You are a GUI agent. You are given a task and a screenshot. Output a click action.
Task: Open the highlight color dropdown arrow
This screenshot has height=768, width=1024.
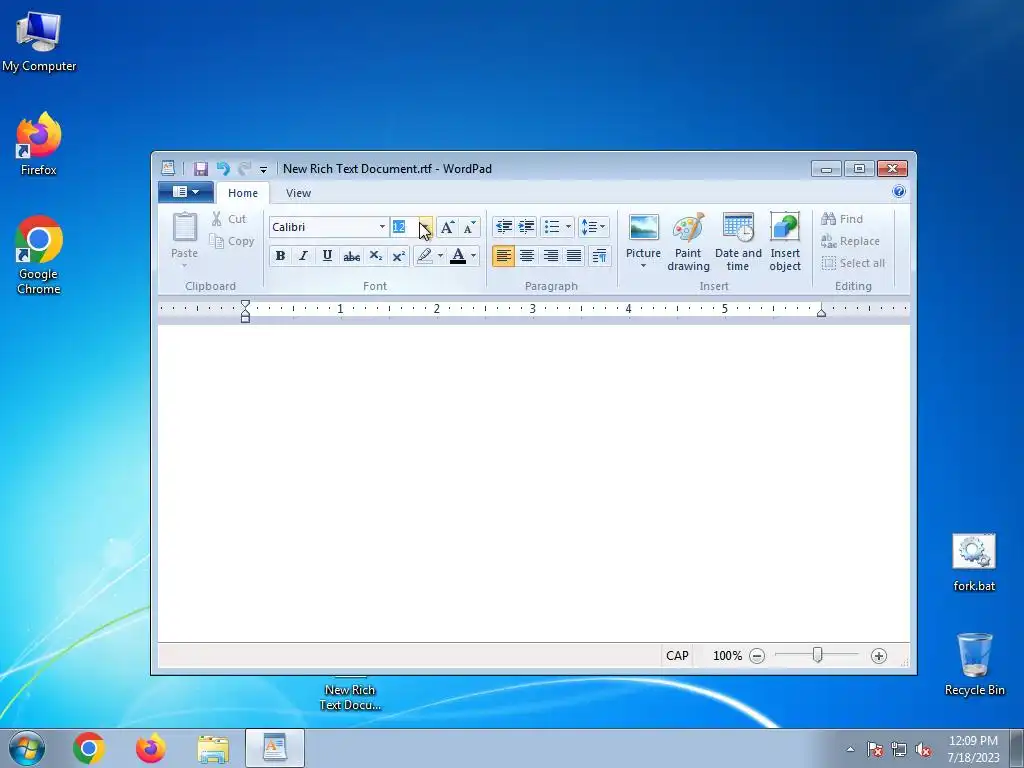[x=440, y=256]
